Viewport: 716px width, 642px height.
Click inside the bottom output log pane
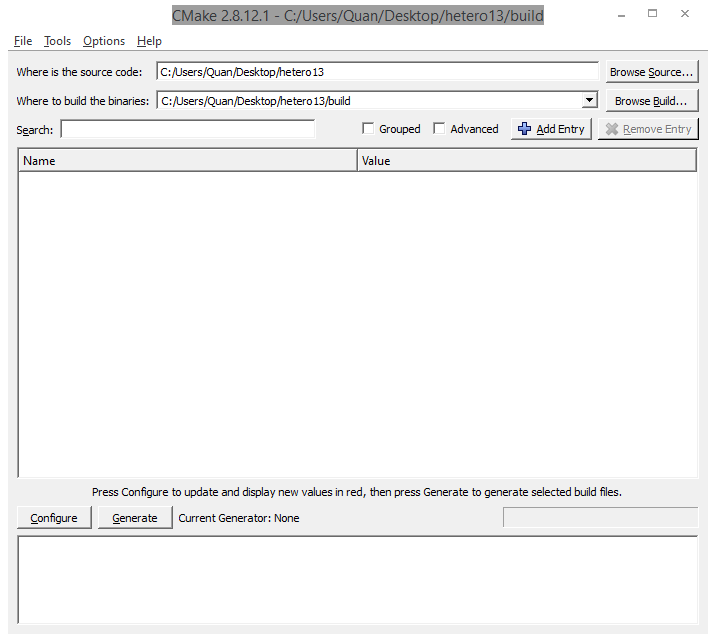click(357, 580)
